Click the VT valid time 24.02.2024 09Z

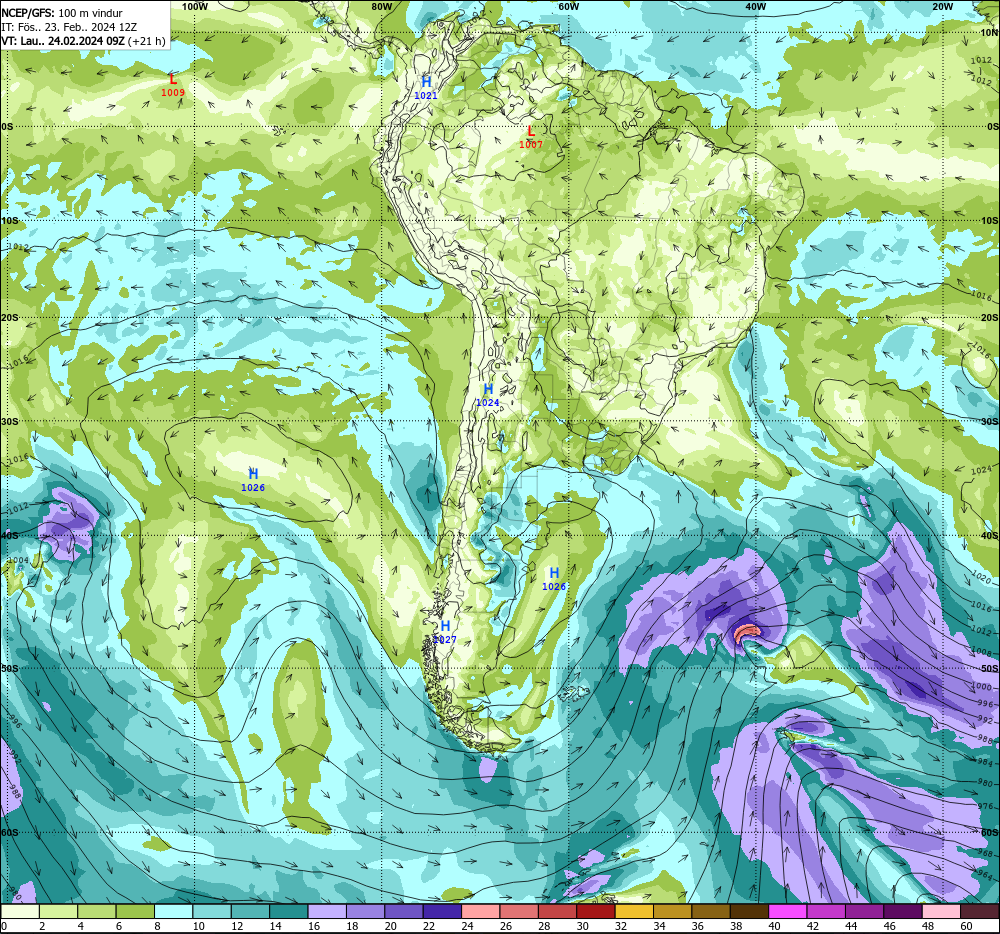coord(63,41)
